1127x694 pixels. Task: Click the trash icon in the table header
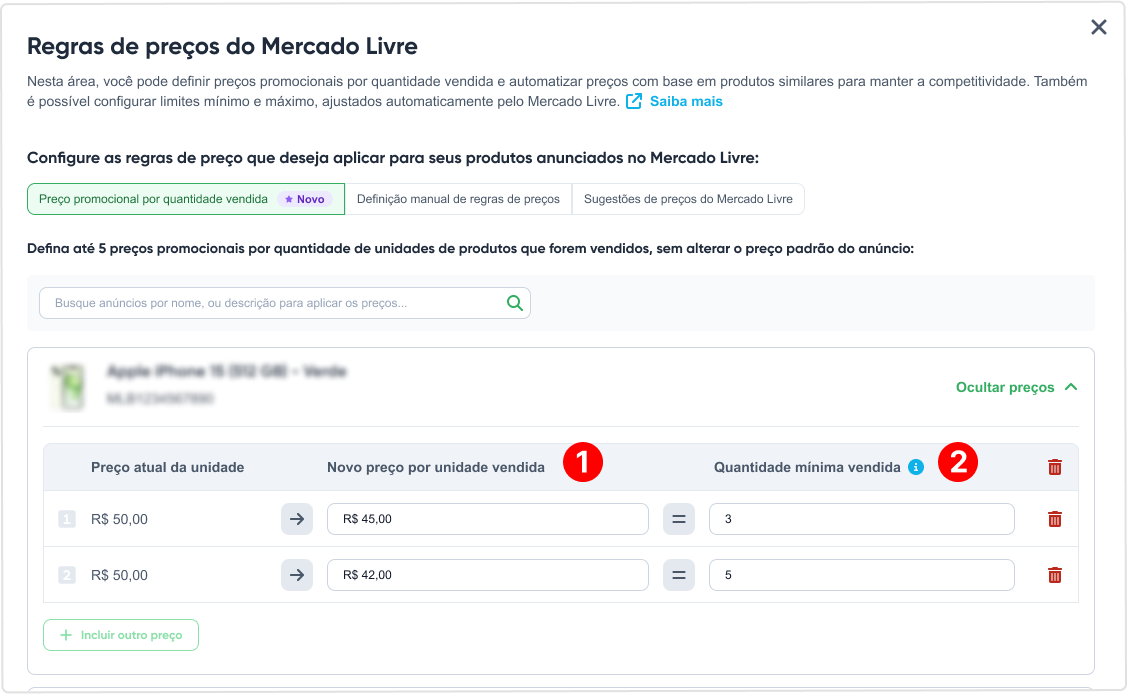[x=1054, y=467]
